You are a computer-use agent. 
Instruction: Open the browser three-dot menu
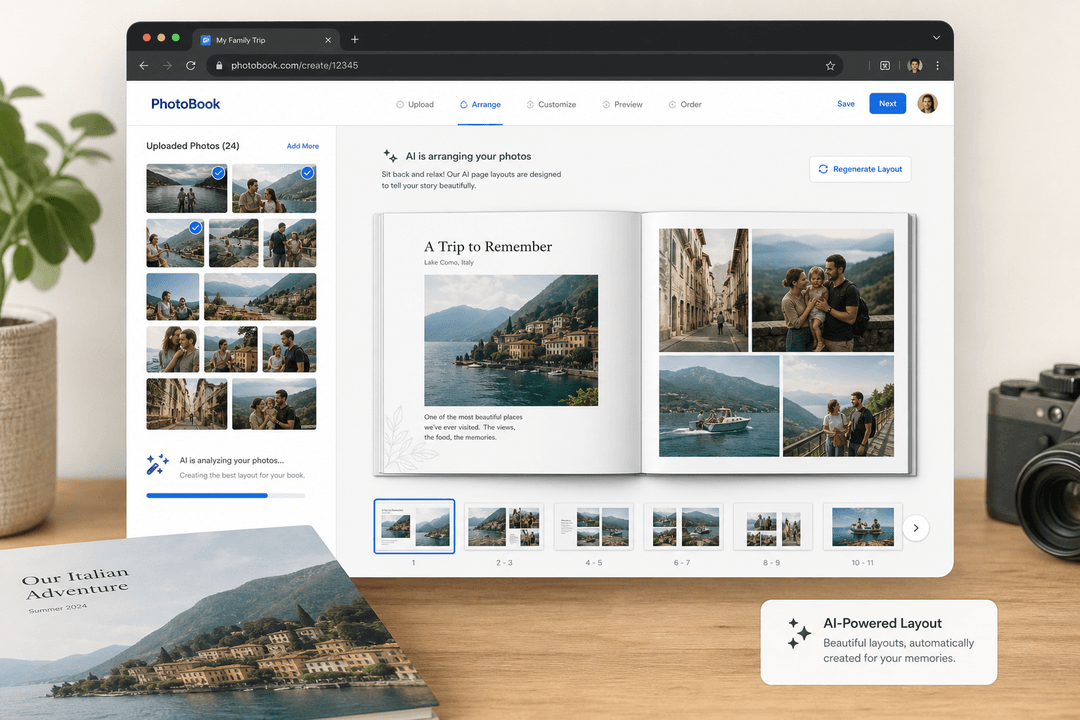[x=937, y=65]
